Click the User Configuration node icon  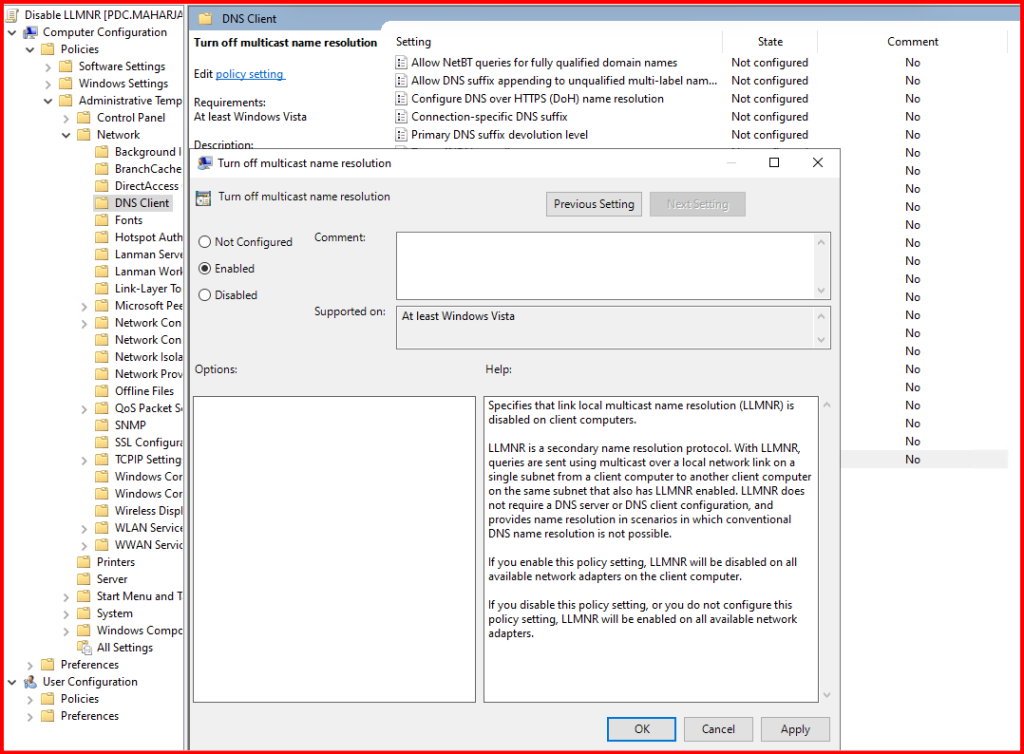[30, 682]
